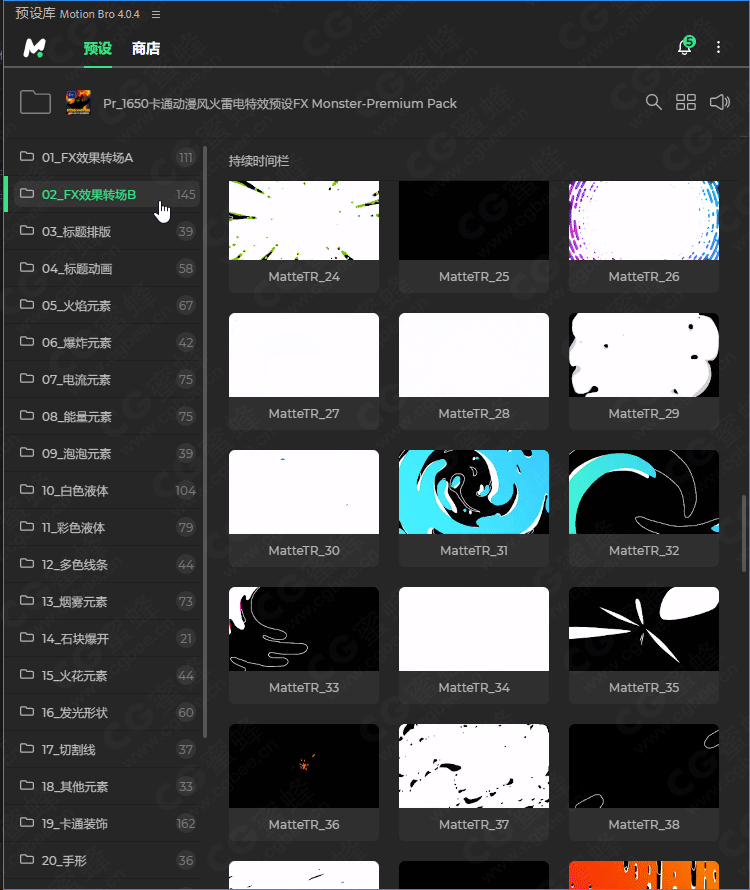Click the folder icon of 10_白色液体 row
This screenshot has width=750, height=890.
click(x=27, y=489)
